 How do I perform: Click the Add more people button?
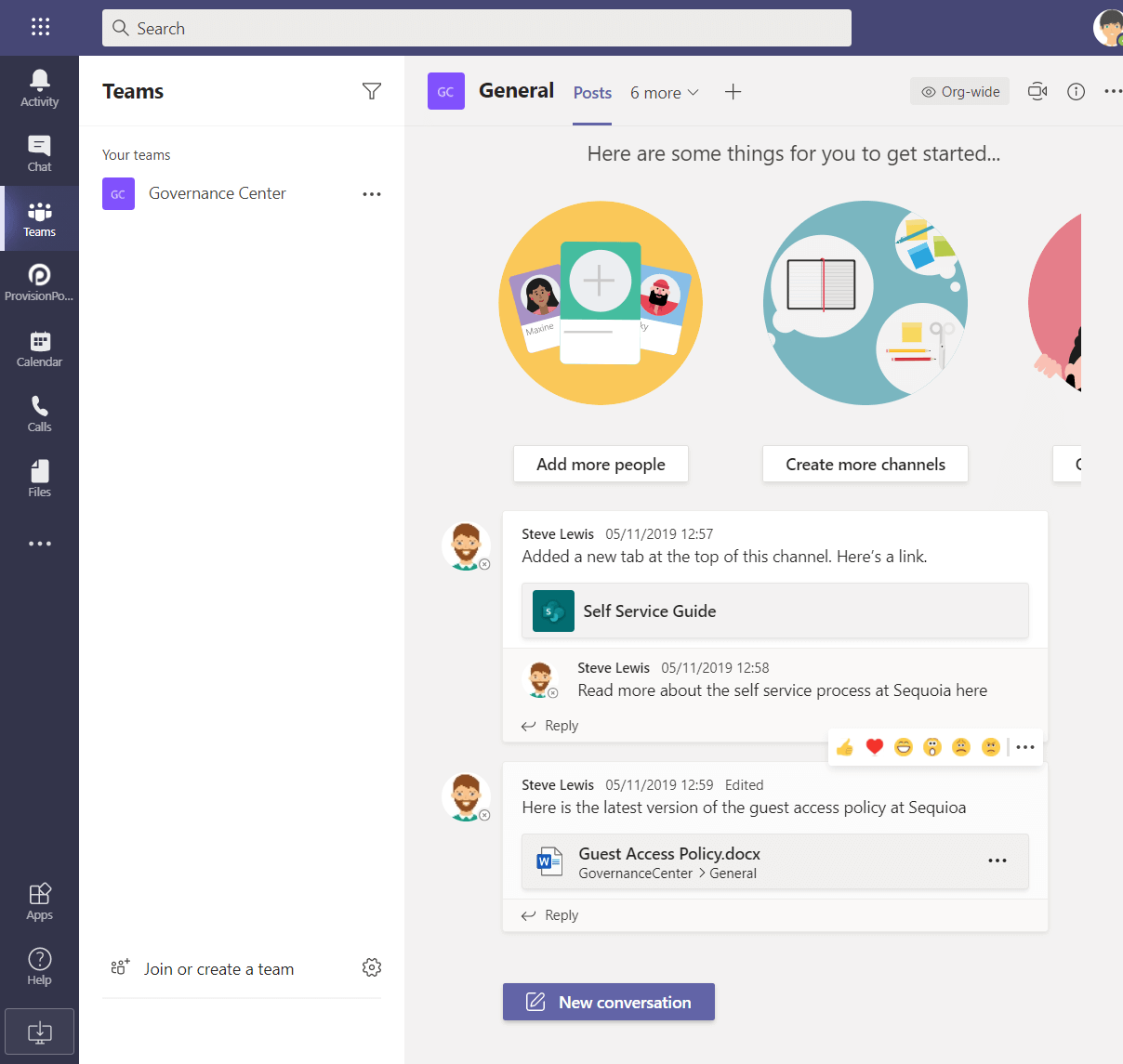coord(601,465)
